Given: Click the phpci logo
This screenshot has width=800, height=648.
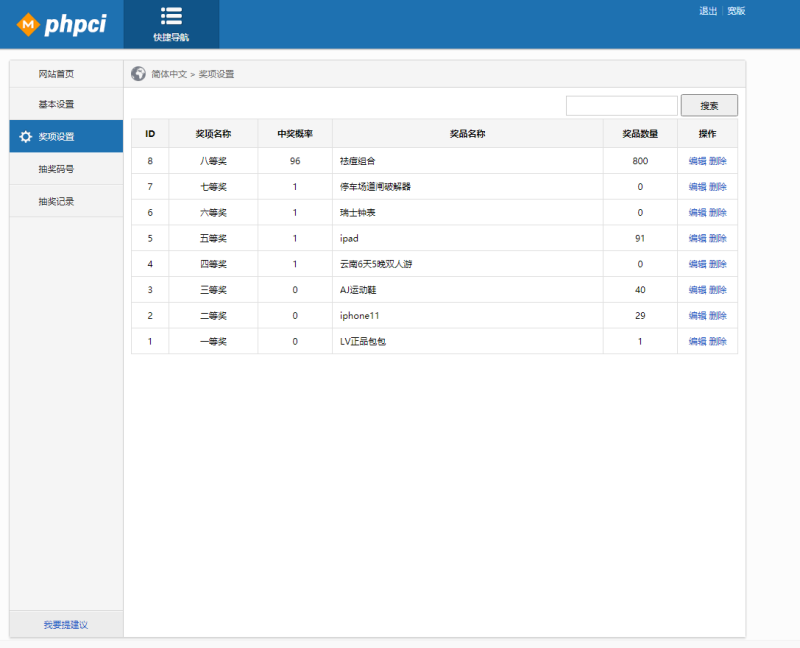Looking at the screenshot, I should 62,24.
